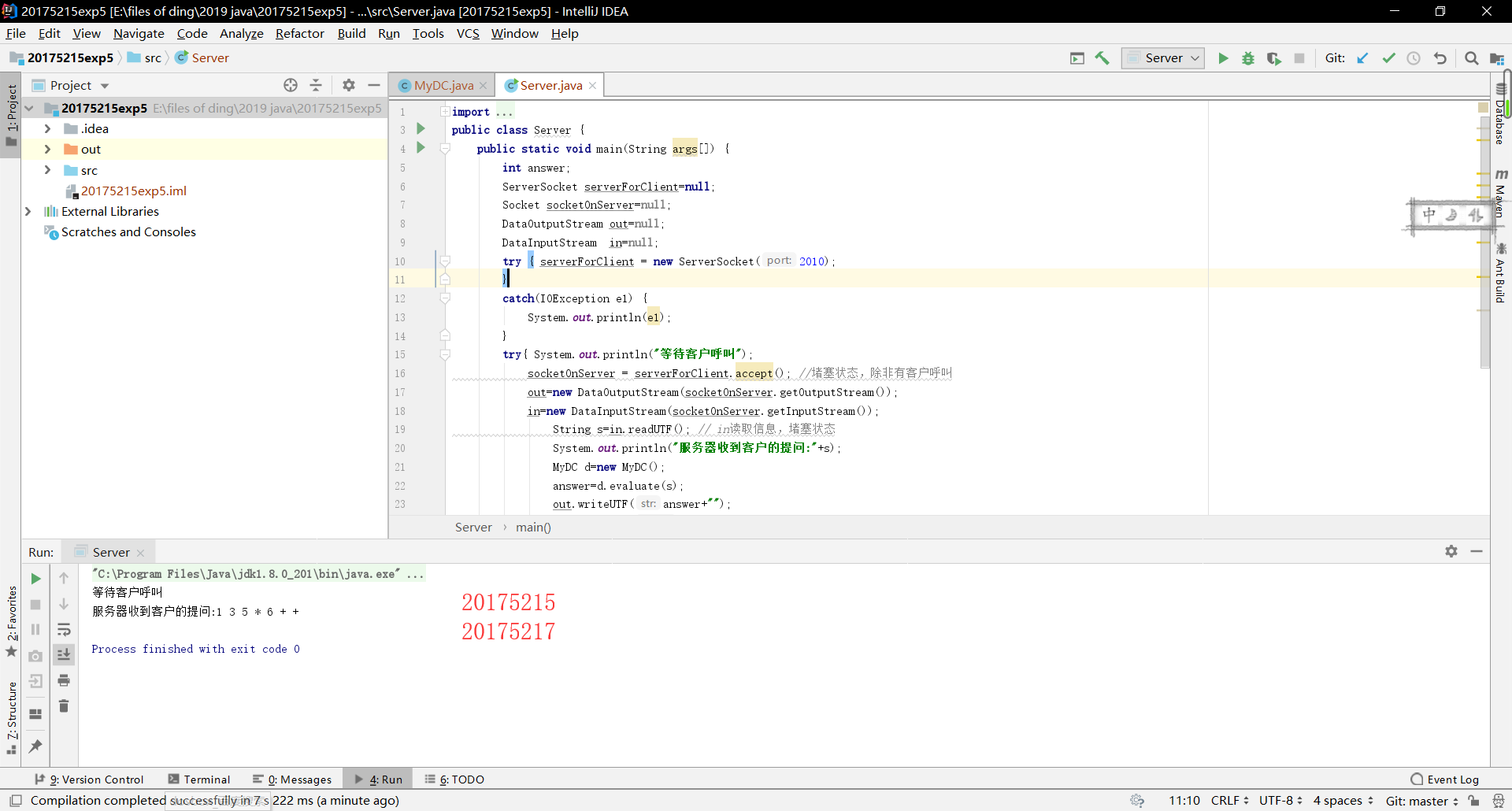Screen dimensions: 1512x811
Task: Open Run panel settings gear
Action: pos(1451,551)
